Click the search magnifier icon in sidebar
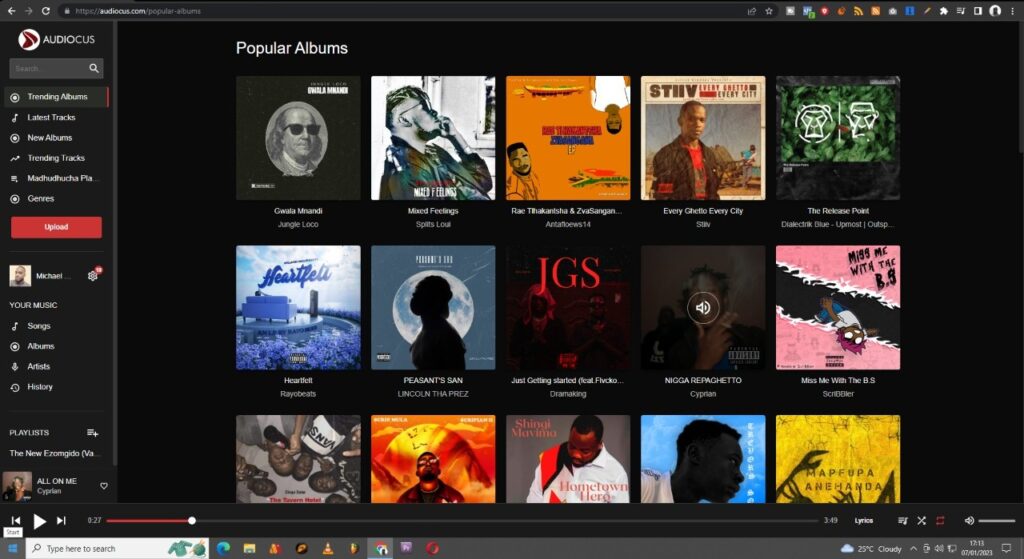The image size is (1024, 559). pos(94,68)
